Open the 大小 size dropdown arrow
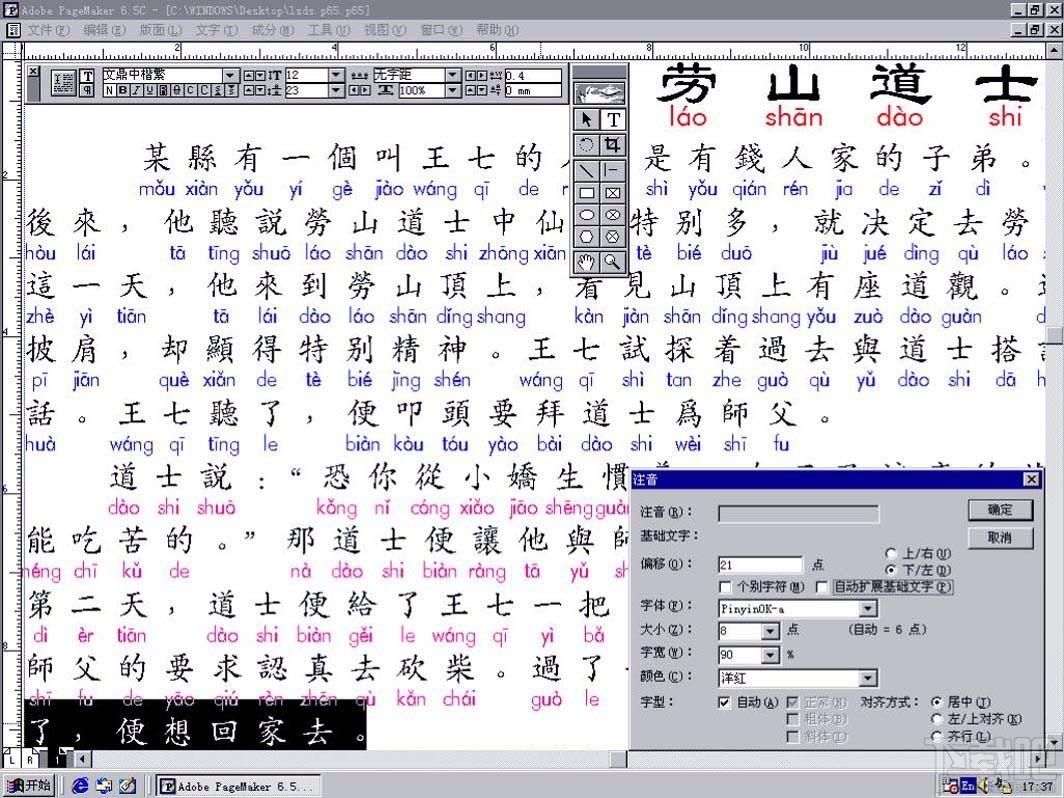Image resolution: width=1064 pixels, height=798 pixels. pos(770,631)
